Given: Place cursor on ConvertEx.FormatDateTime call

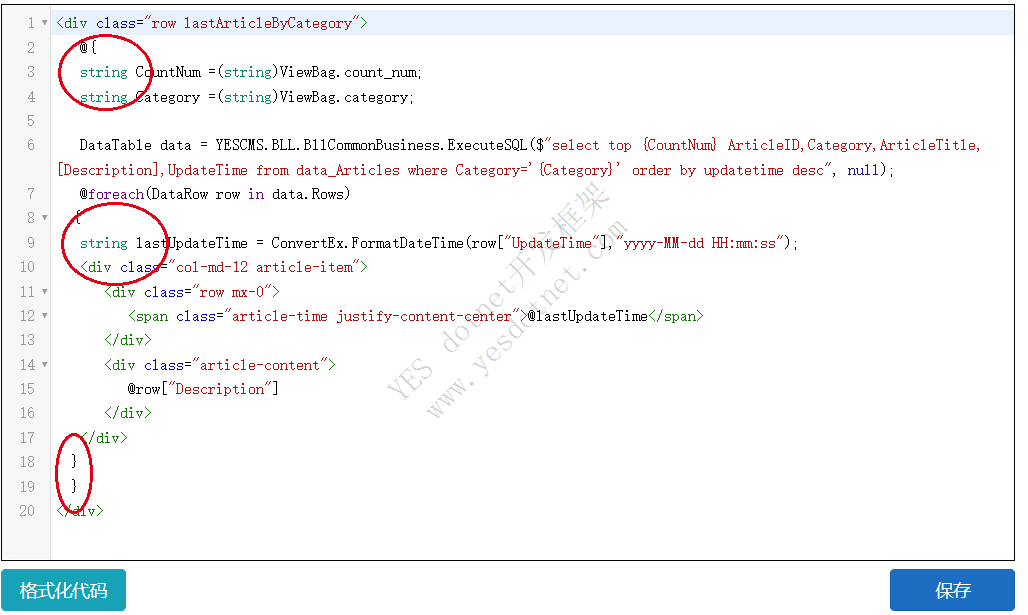Looking at the screenshot, I should click(x=380, y=243).
